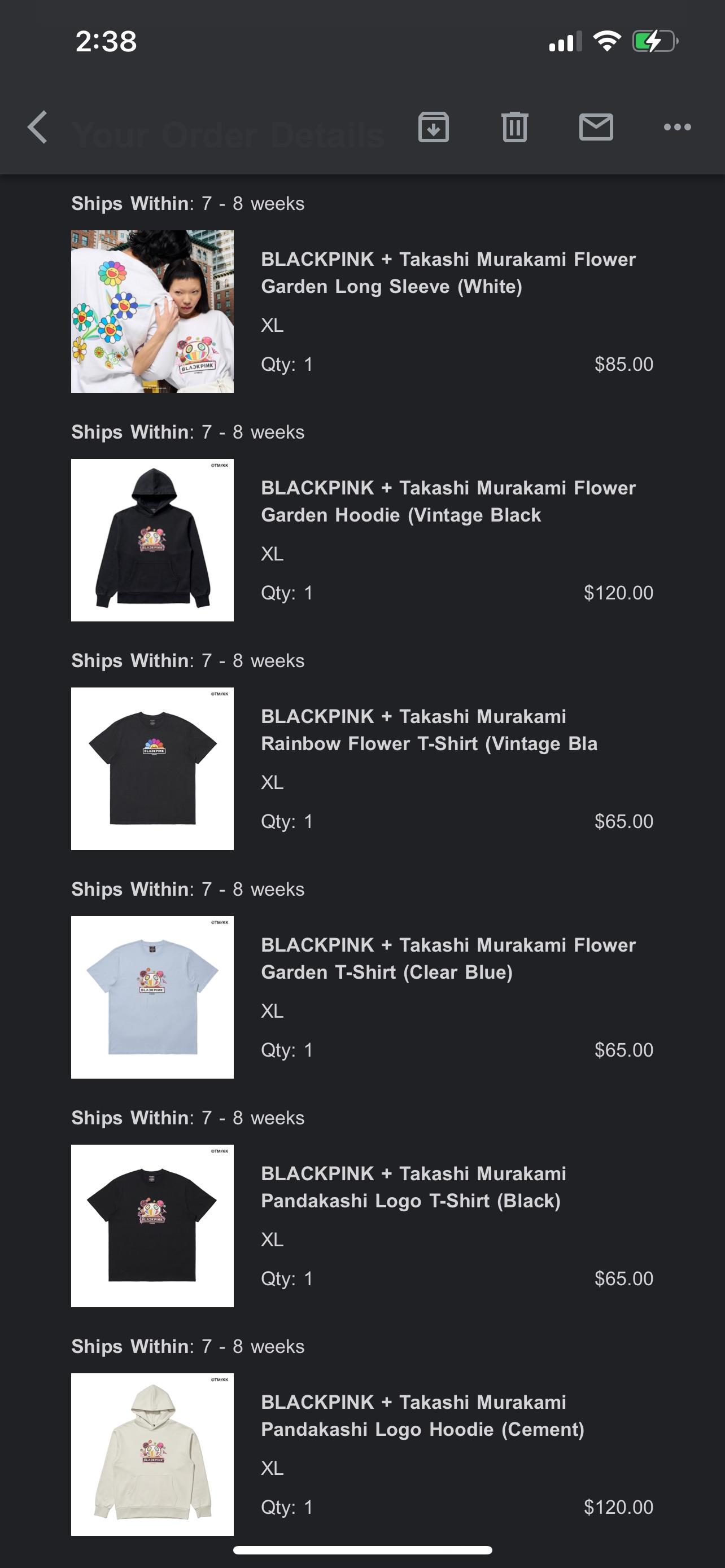Viewport: 725px width, 1568px height.
Task: Tap Rainbow Flower T-Shirt product title
Action: click(429, 730)
